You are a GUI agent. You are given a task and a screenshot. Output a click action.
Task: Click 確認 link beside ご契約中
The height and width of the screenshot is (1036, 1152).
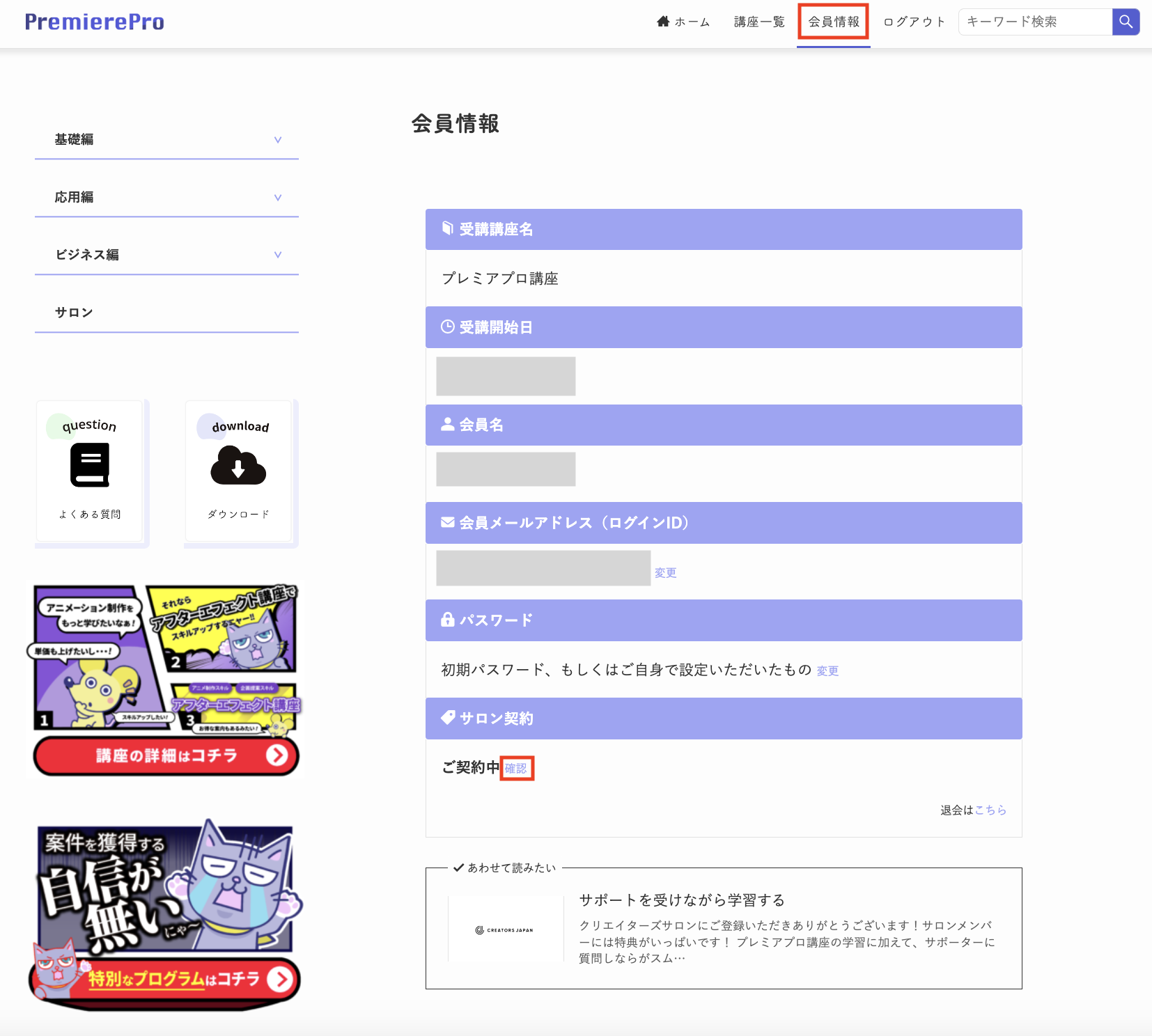516,769
